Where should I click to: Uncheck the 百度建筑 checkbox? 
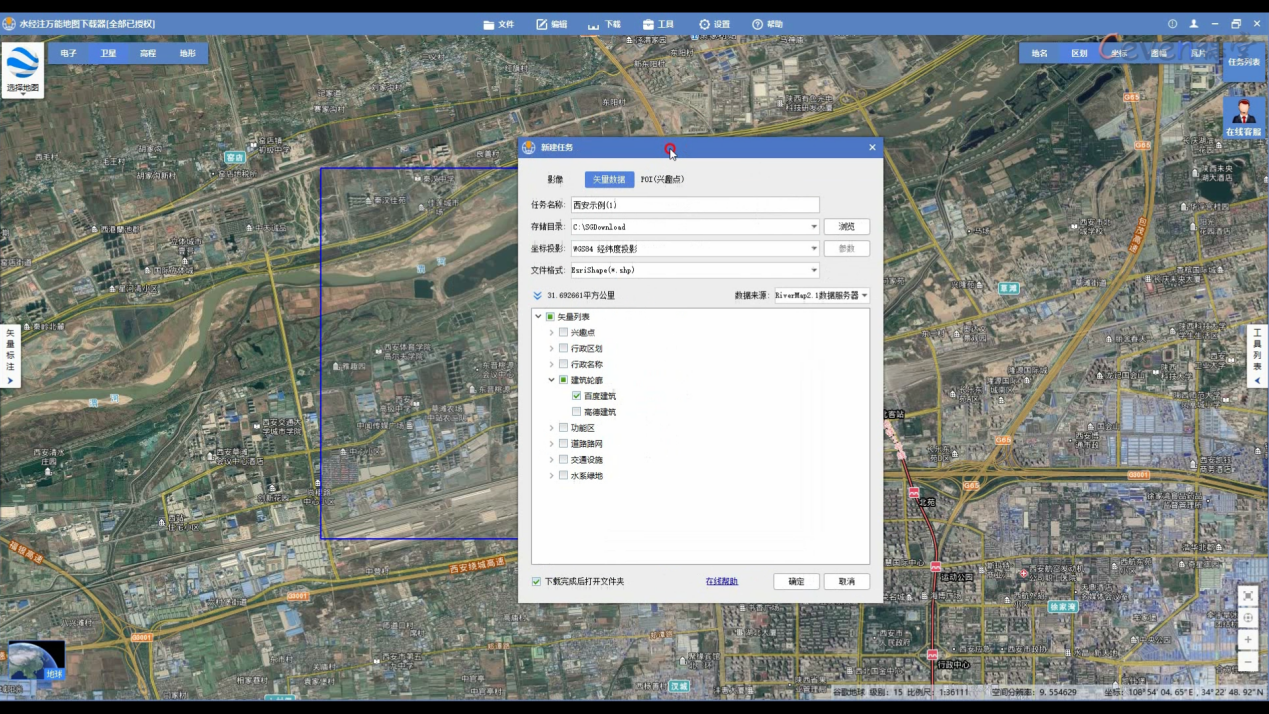click(x=576, y=396)
